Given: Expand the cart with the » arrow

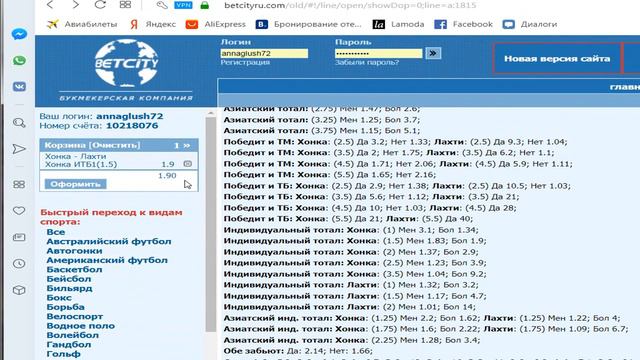Looking at the screenshot, I should click(187, 145).
